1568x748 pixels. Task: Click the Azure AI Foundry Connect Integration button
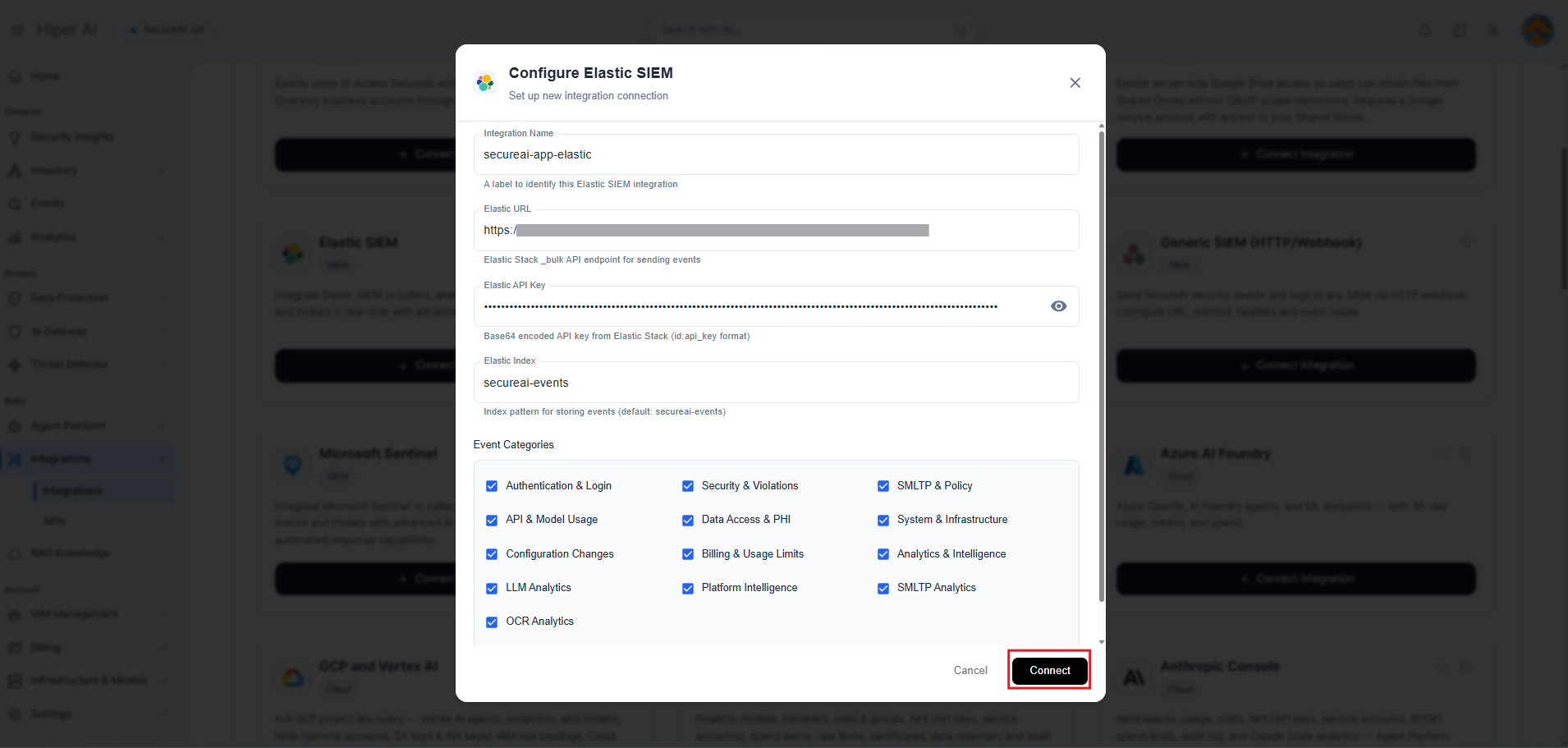tap(1295, 579)
